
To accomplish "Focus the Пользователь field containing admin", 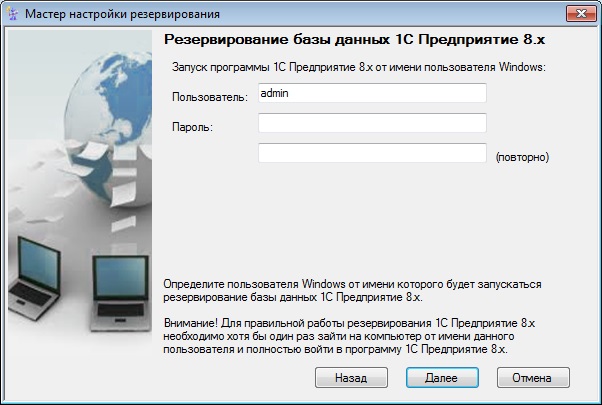I will tap(372, 93).
